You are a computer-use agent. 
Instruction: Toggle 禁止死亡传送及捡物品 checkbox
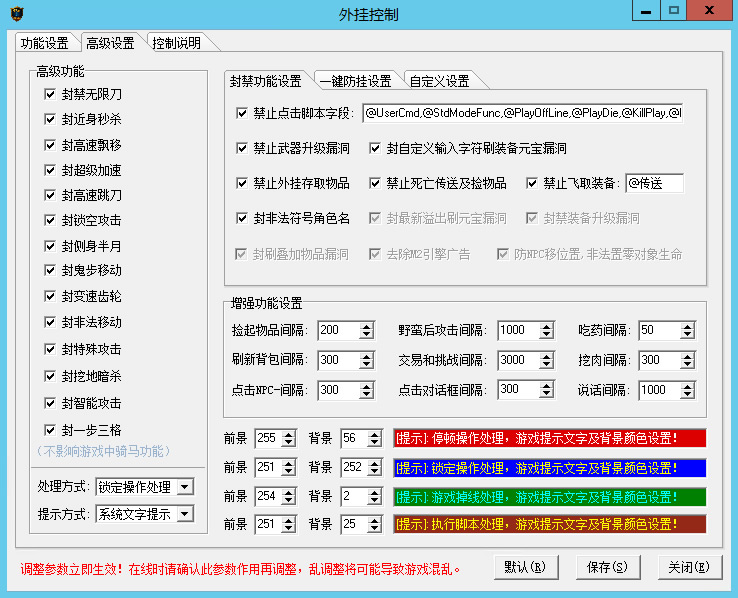click(x=375, y=183)
